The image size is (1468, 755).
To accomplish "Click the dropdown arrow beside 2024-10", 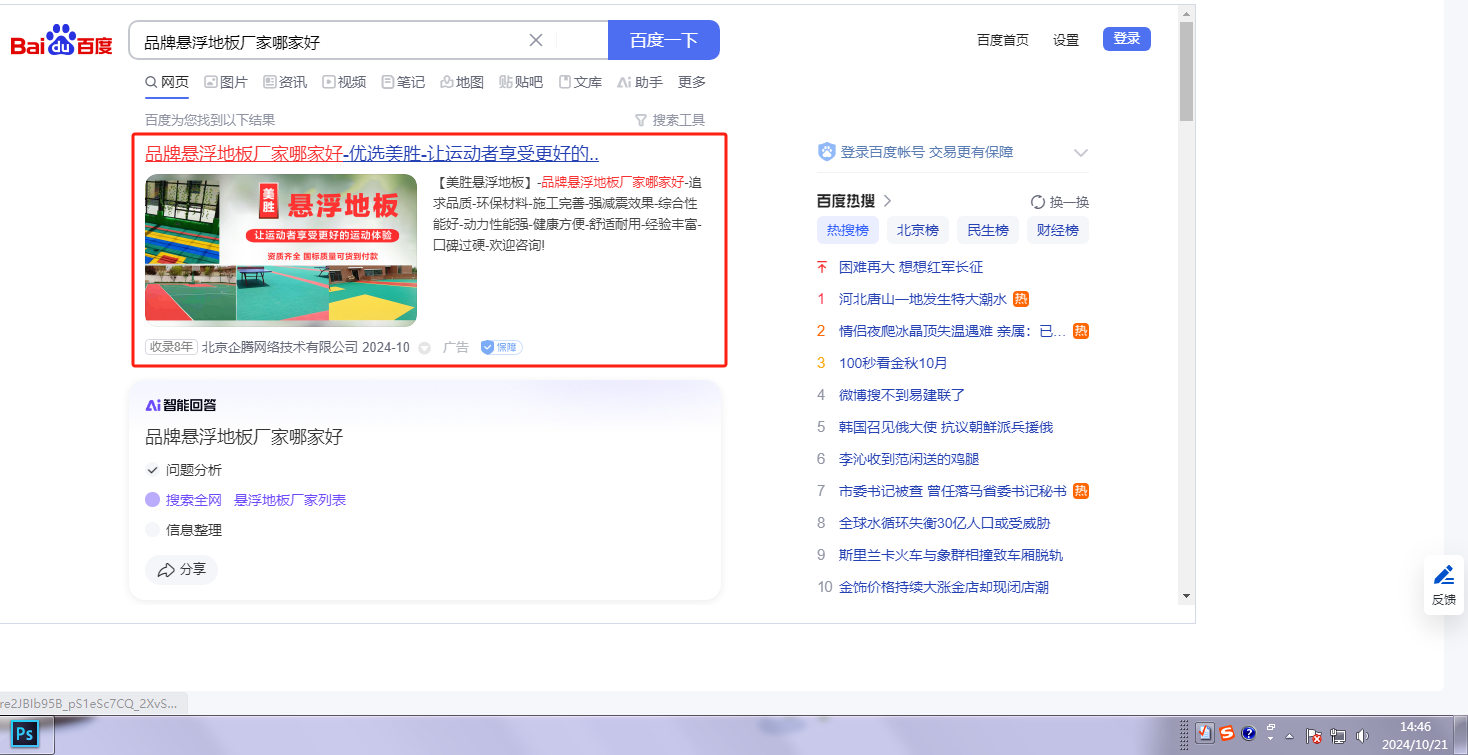I will tap(424, 348).
